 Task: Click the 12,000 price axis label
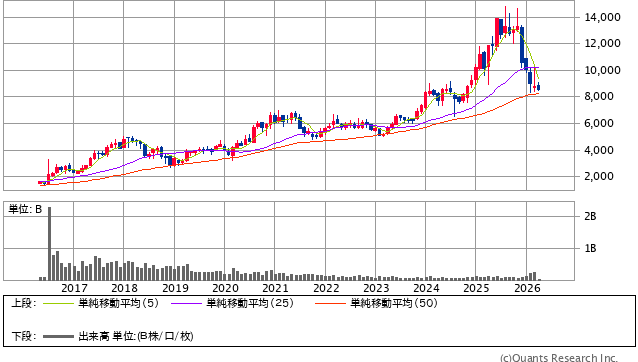[x=602, y=43]
